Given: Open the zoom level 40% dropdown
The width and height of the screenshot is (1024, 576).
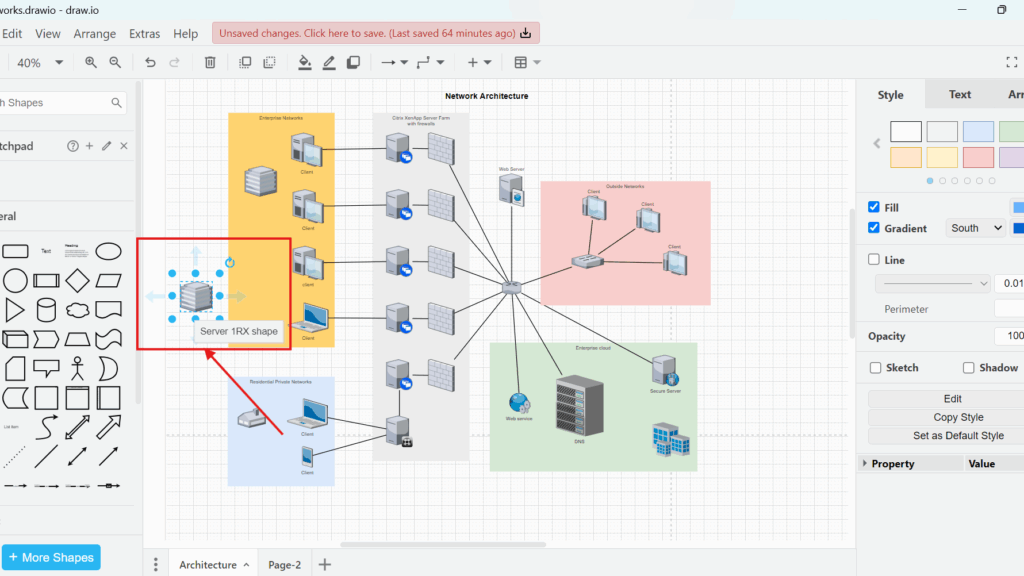Looking at the screenshot, I should point(40,62).
